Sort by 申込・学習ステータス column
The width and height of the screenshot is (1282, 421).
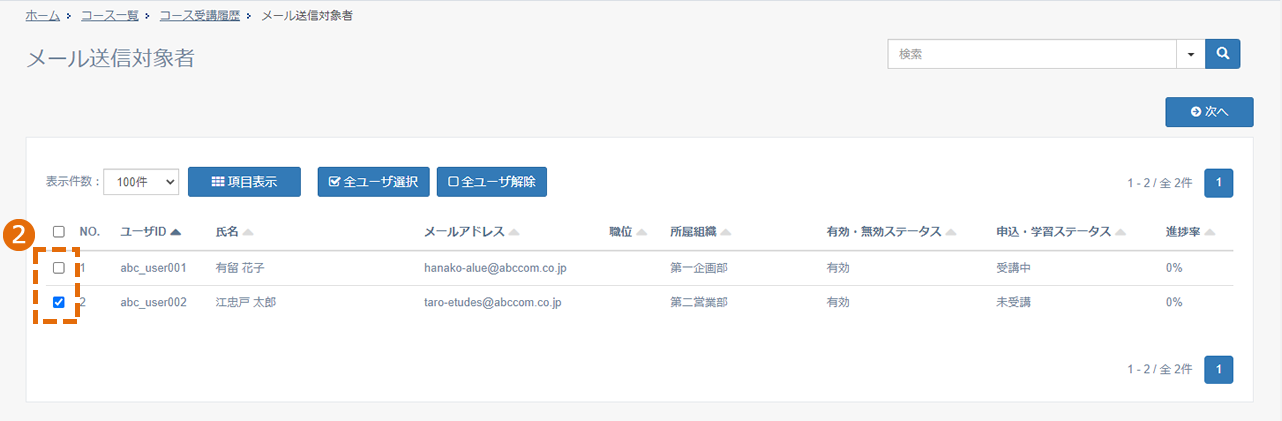click(x=1061, y=232)
